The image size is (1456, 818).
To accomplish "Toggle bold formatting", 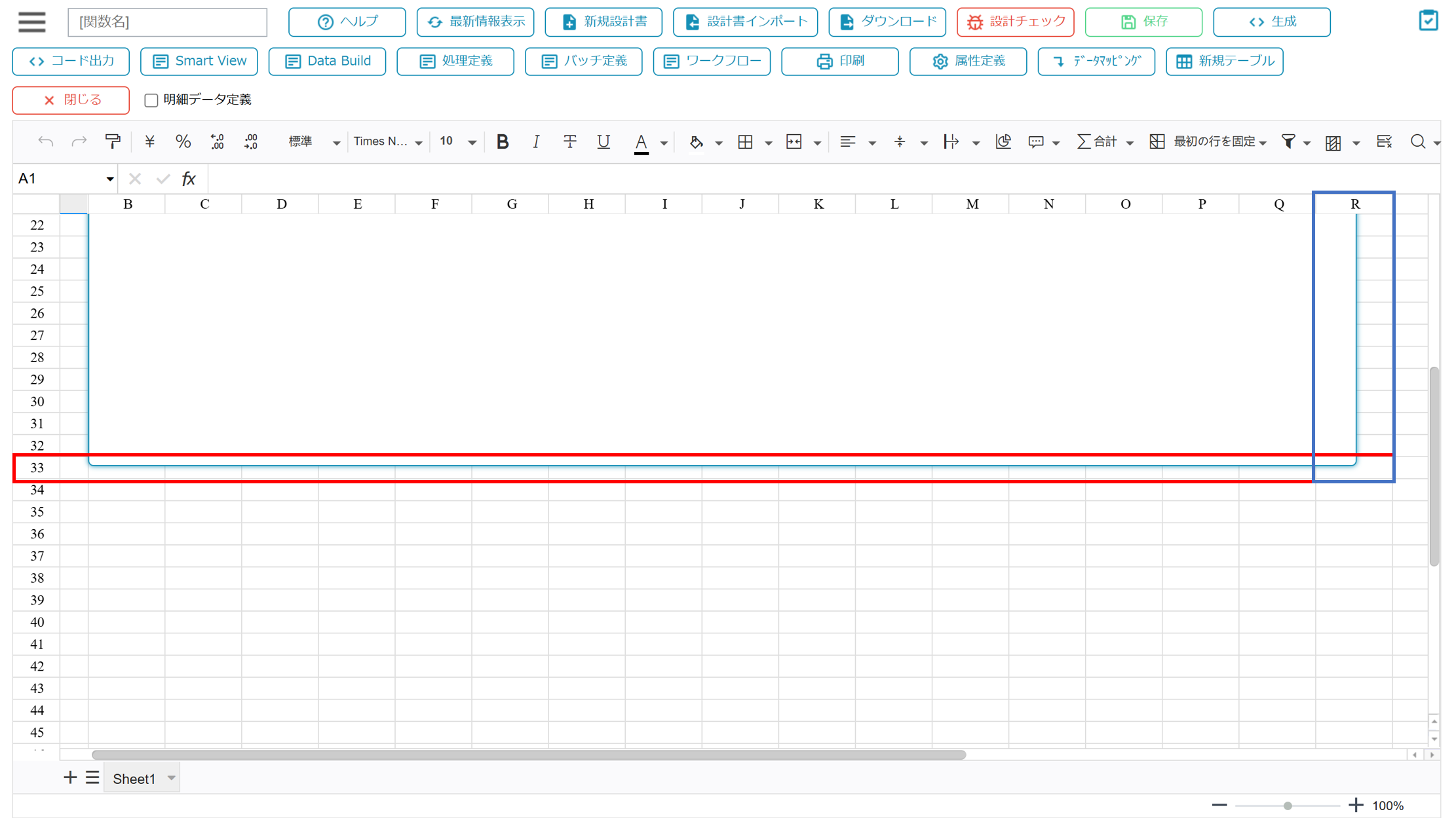I will click(x=502, y=141).
